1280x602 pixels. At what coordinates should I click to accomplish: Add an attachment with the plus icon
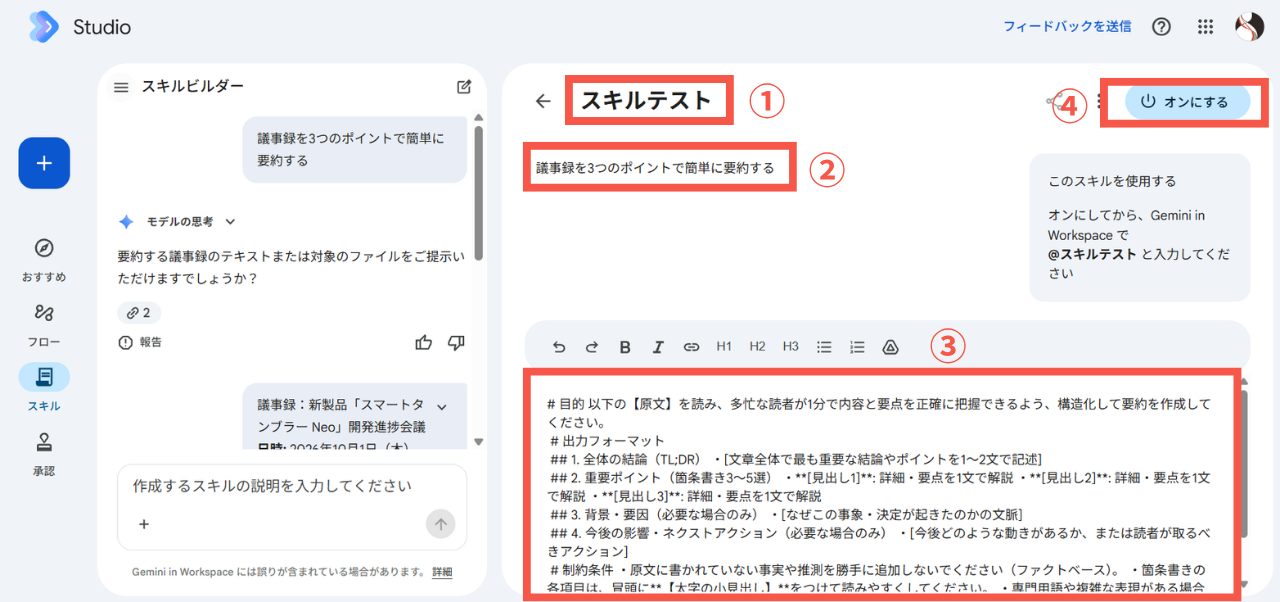(144, 524)
